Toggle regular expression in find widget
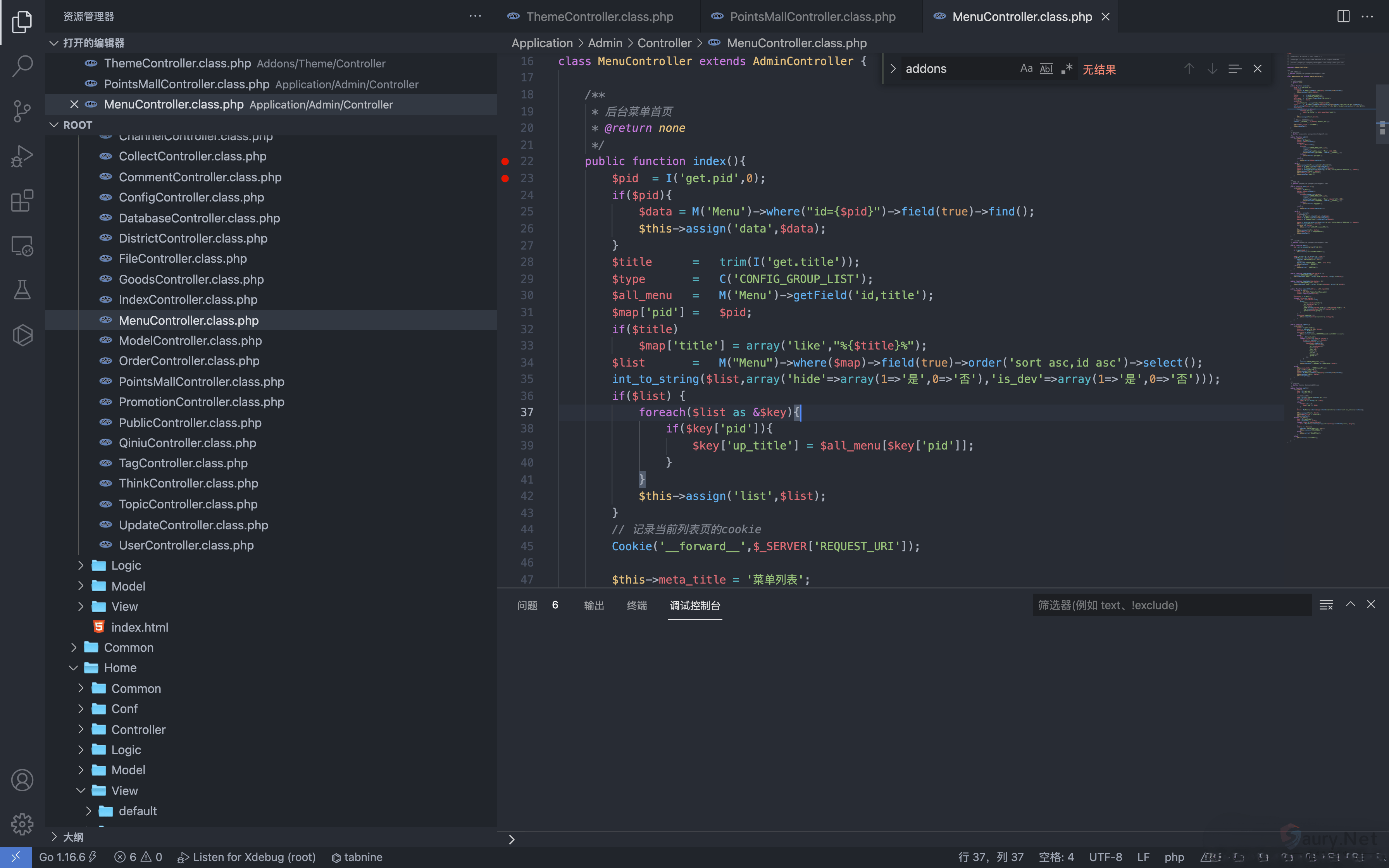The width and height of the screenshot is (1389, 868). coord(1067,69)
